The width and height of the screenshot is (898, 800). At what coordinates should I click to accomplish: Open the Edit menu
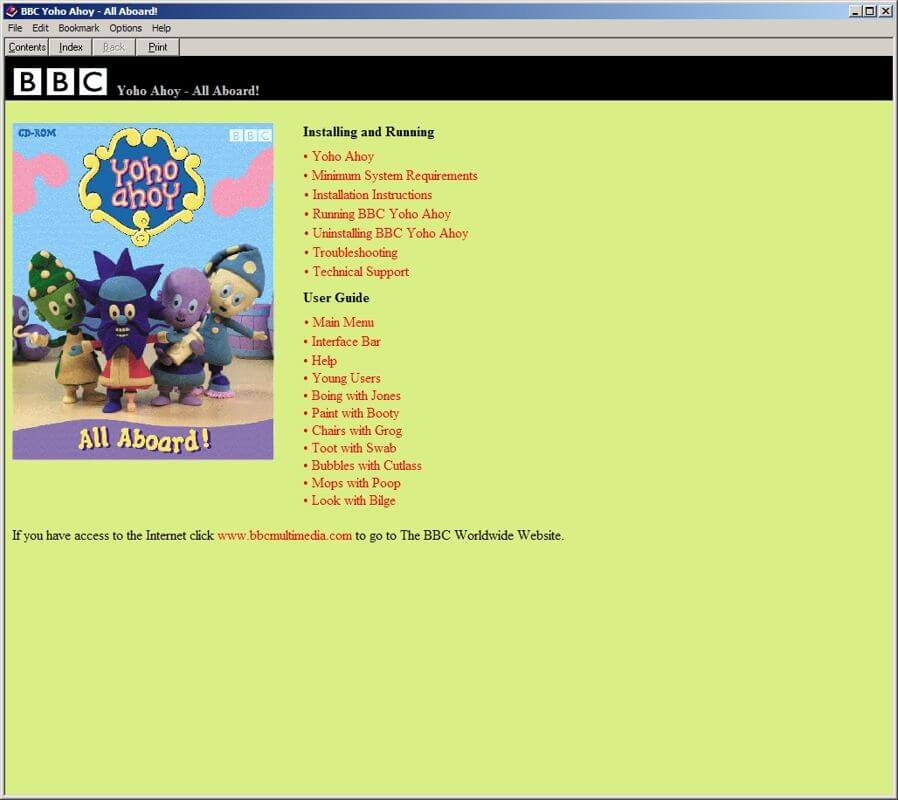(40, 28)
